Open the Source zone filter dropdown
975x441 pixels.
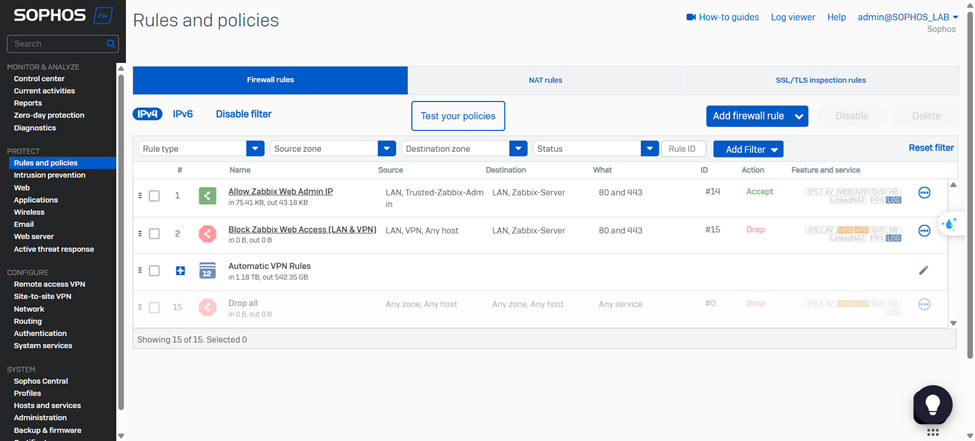coord(387,149)
